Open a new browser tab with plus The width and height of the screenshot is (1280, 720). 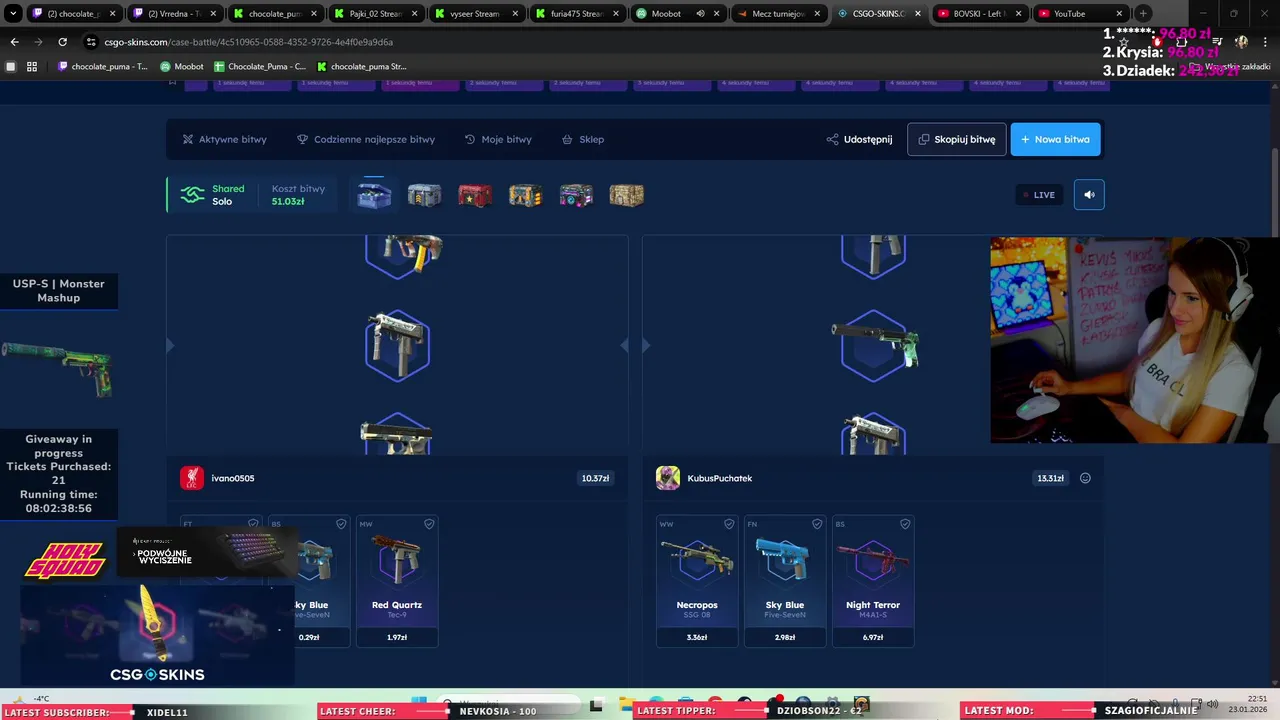click(1143, 14)
